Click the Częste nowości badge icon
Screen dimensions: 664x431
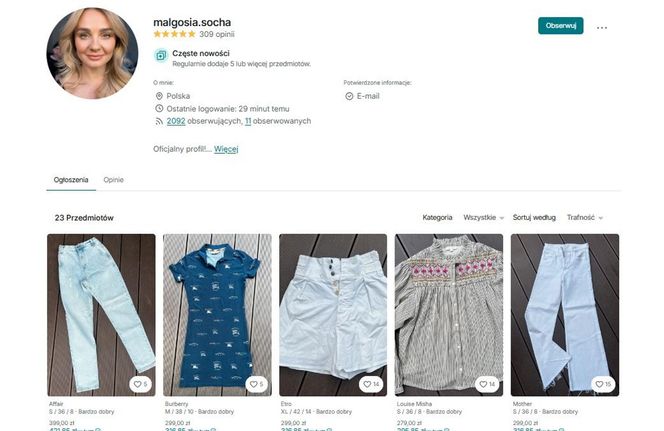coord(160,56)
